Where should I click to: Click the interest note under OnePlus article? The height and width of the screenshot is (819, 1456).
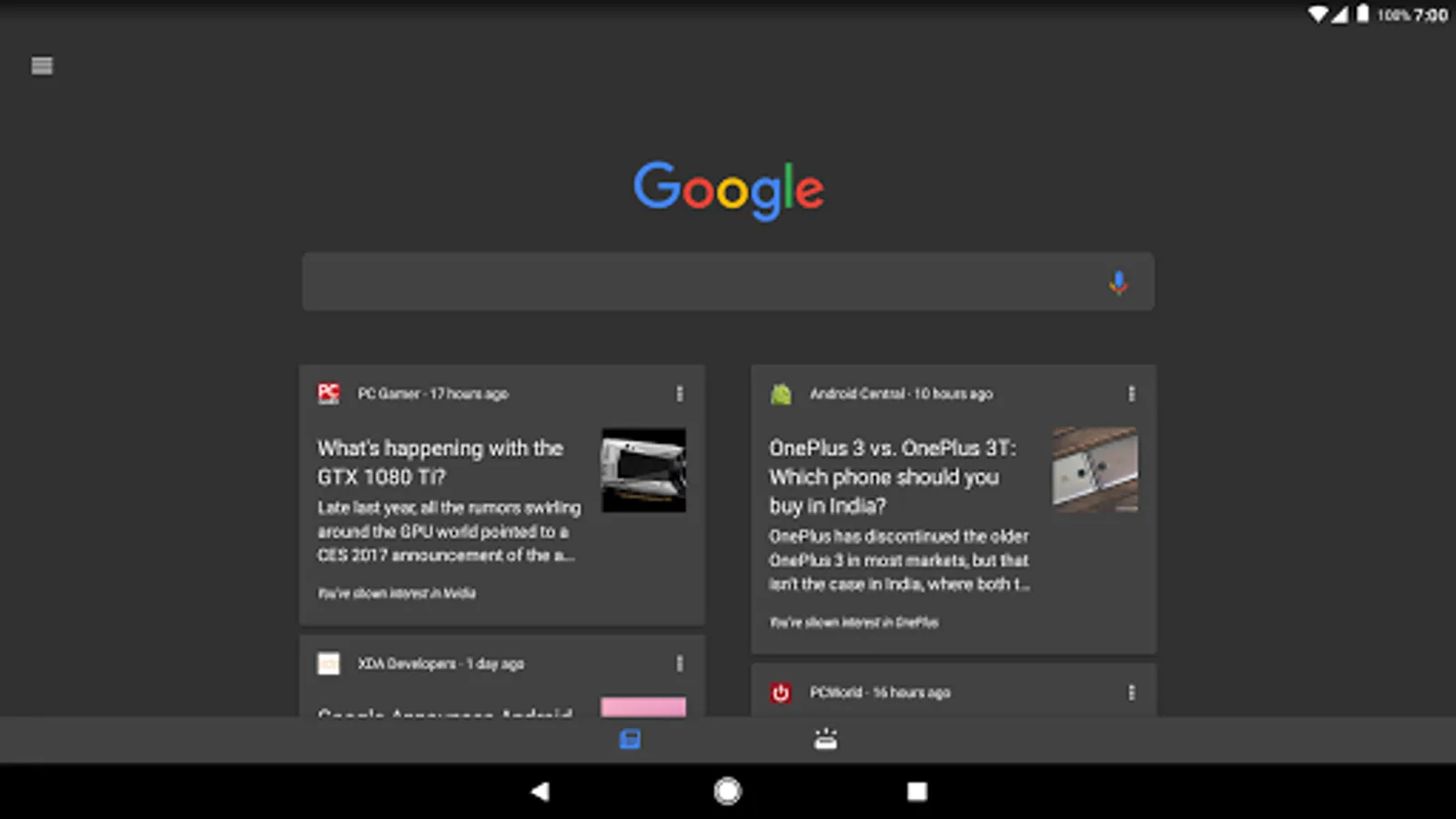coord(854,622)
